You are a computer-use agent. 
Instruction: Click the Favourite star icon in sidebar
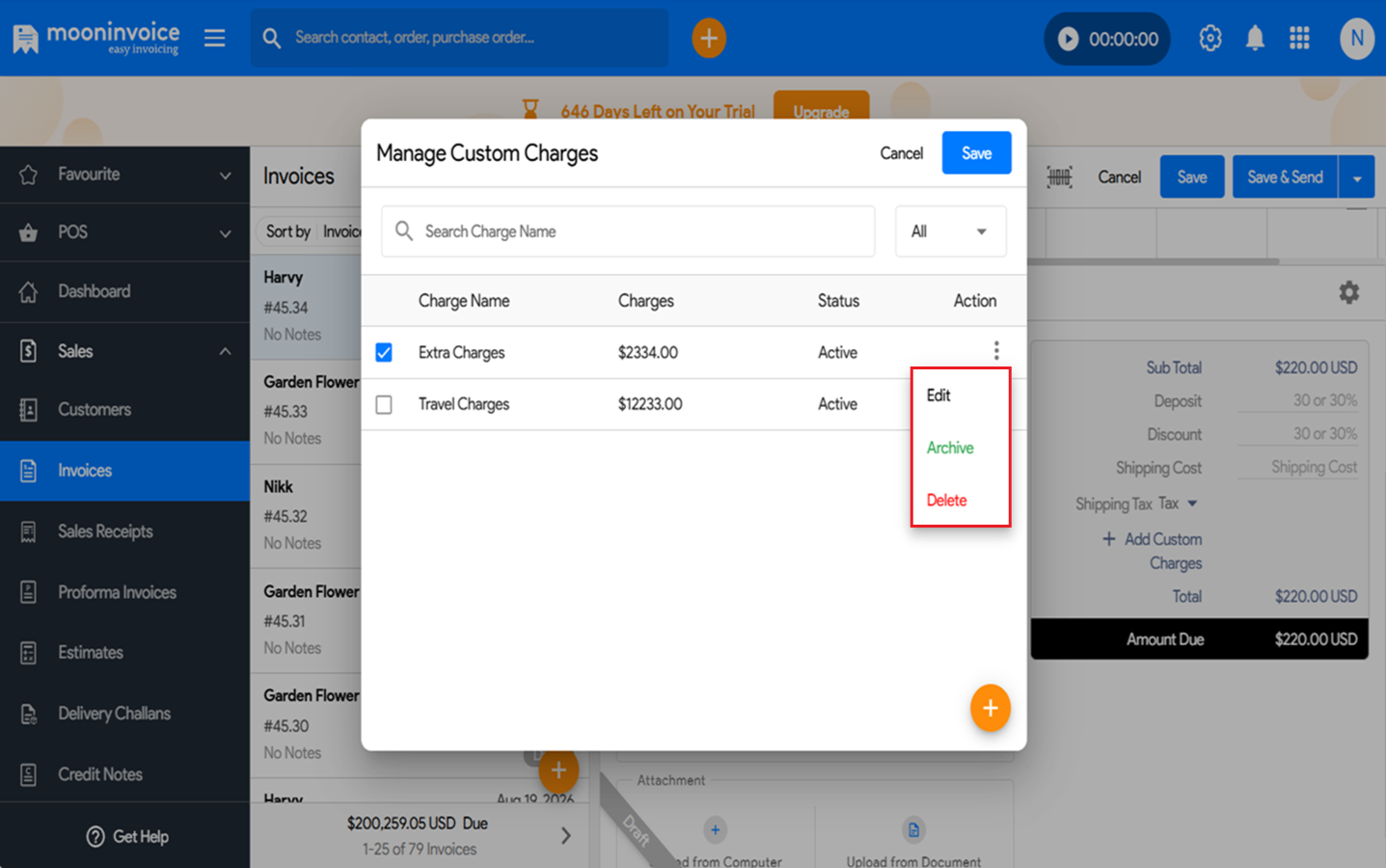coord(28,175)
